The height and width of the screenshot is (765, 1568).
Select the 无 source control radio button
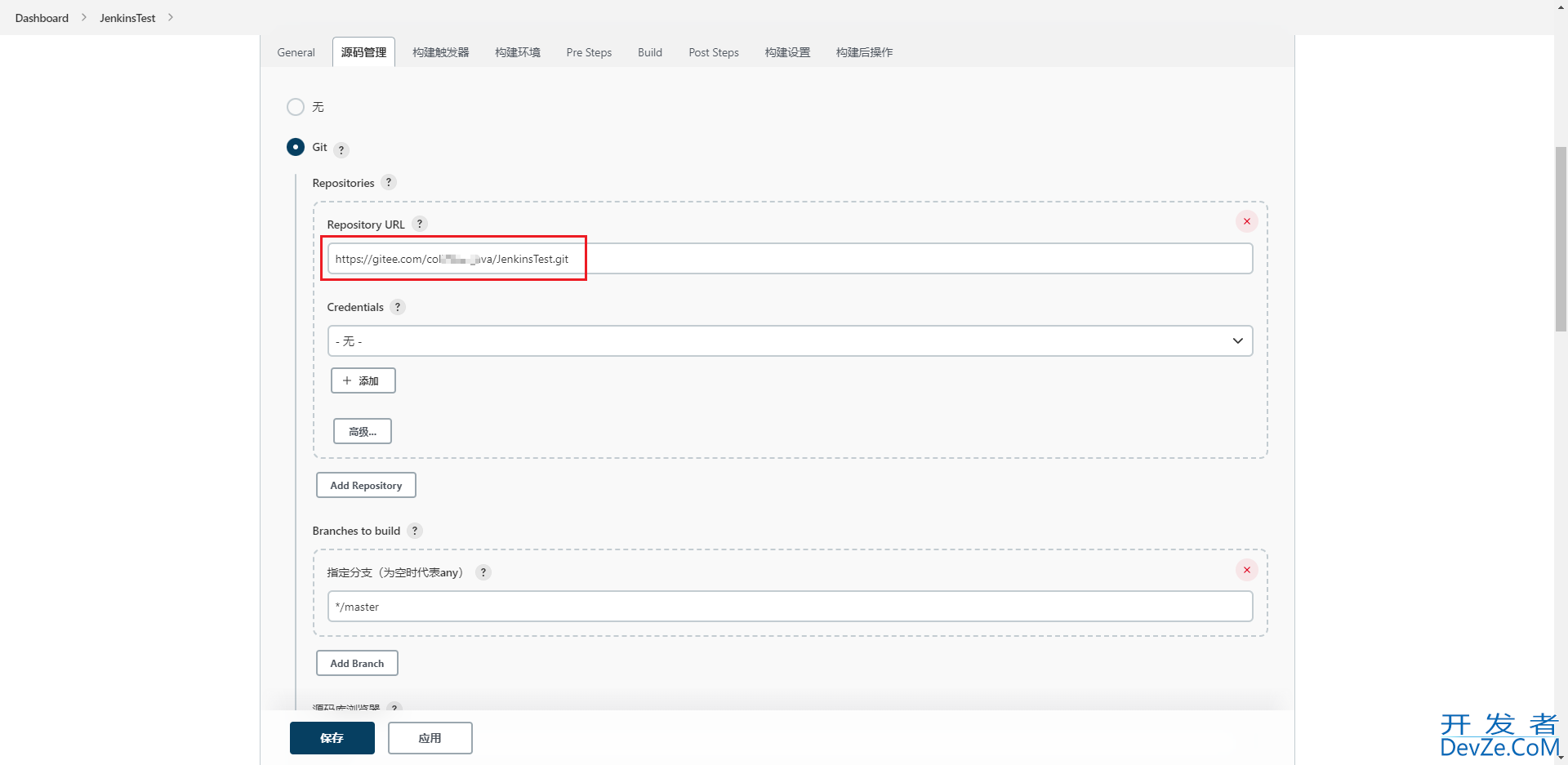(x=296, y=107)
